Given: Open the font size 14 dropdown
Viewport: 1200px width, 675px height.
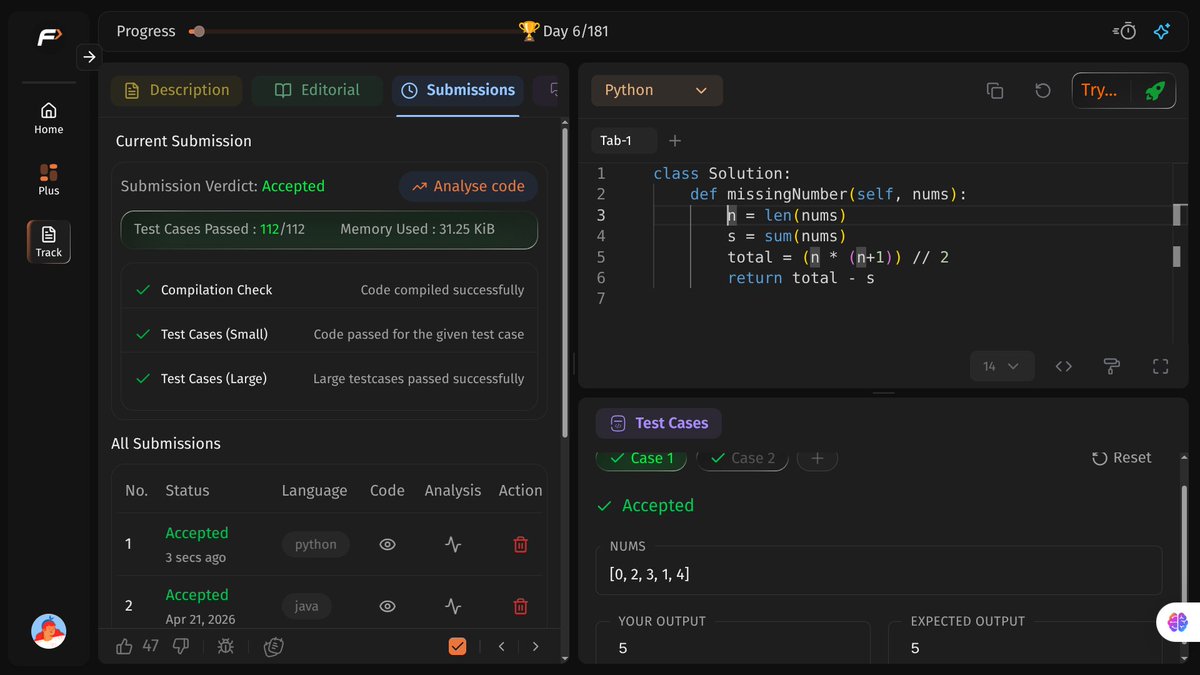Looking at the screenshot, I should click(x=1001, y=366).
